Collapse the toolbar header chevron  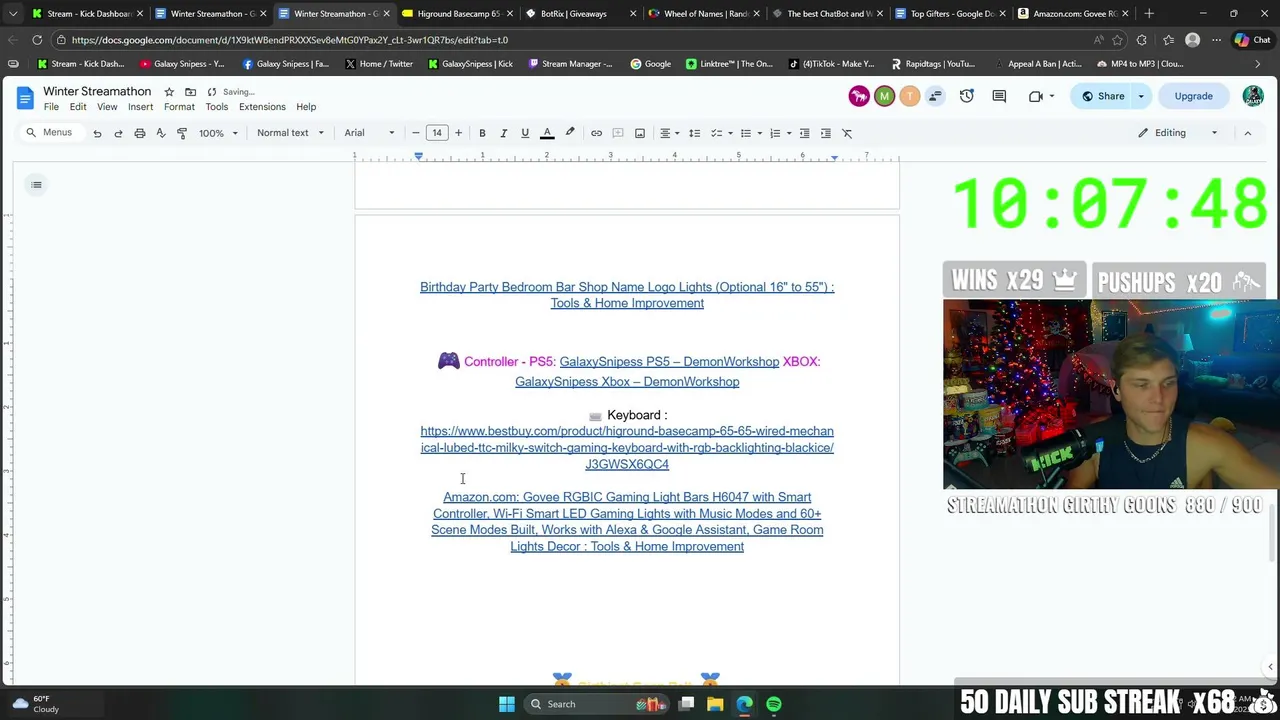pyautogui.click(x=1247, y=133)
